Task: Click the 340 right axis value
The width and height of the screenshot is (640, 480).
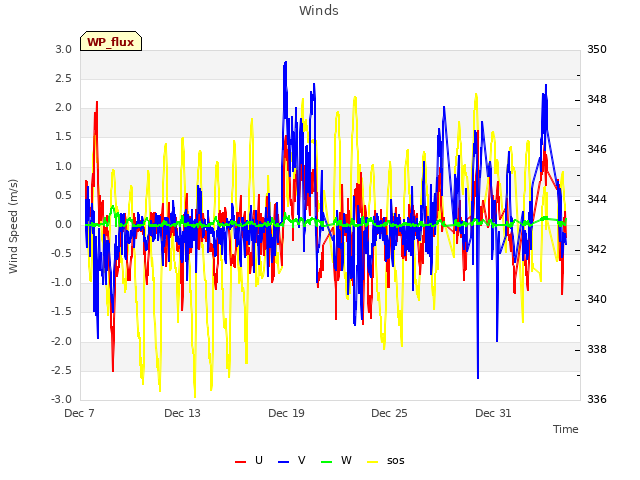Action: (x=597, y=299)
